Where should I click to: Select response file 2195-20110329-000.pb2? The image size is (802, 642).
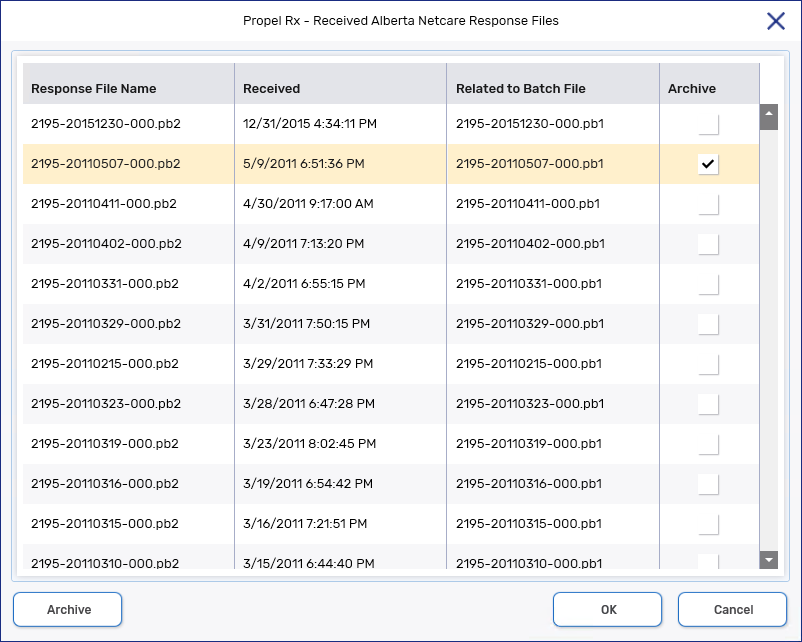point(106,324)
